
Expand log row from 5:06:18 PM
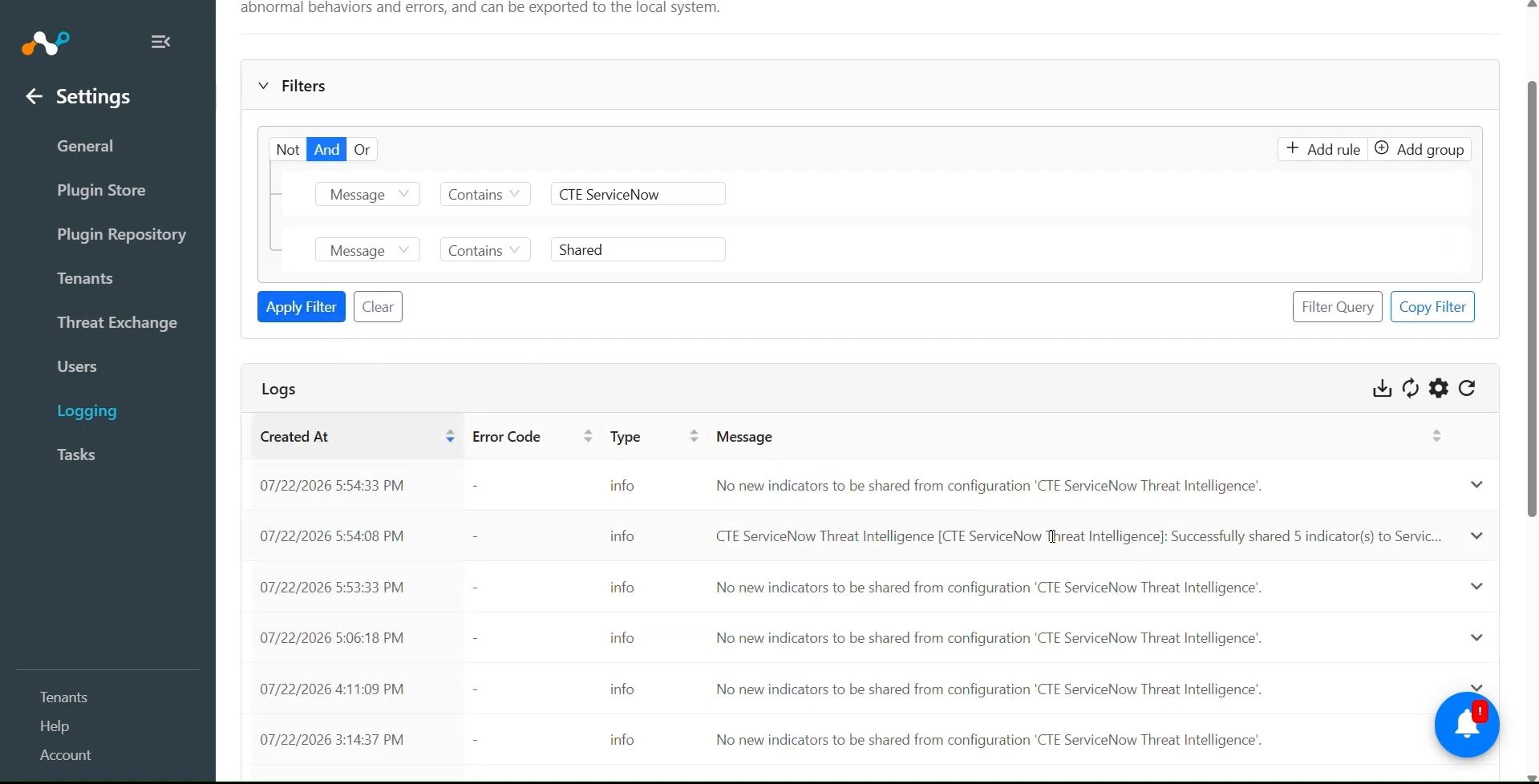pyautogui.click(x=1476, y=638)
